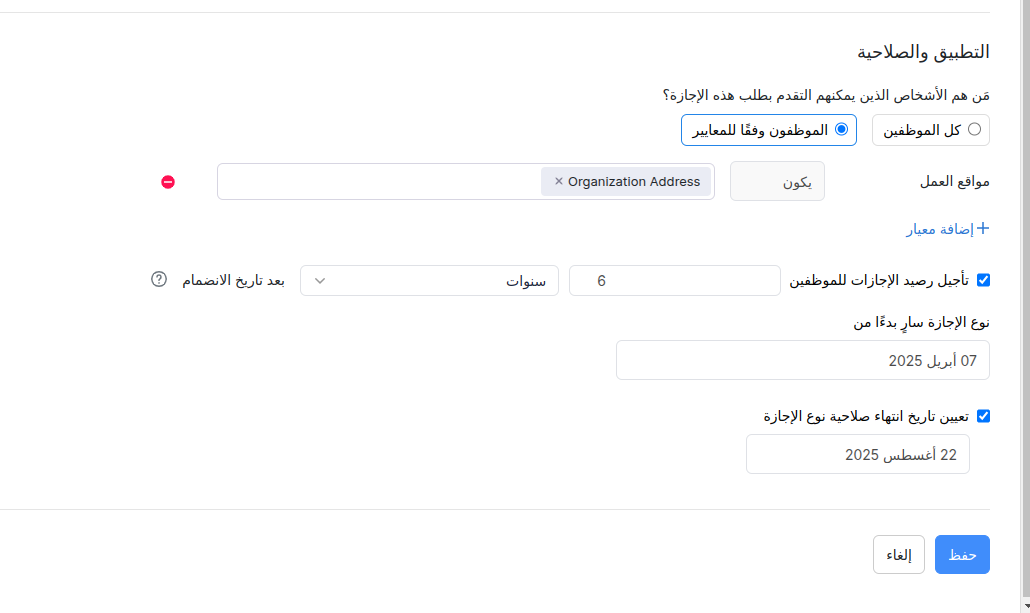The width and height of the screenshot is (1030, 613).
Task: Uncheck the تأجيل رصيد الإجازات للموظفين checkbox
Action: coord(983,281)
